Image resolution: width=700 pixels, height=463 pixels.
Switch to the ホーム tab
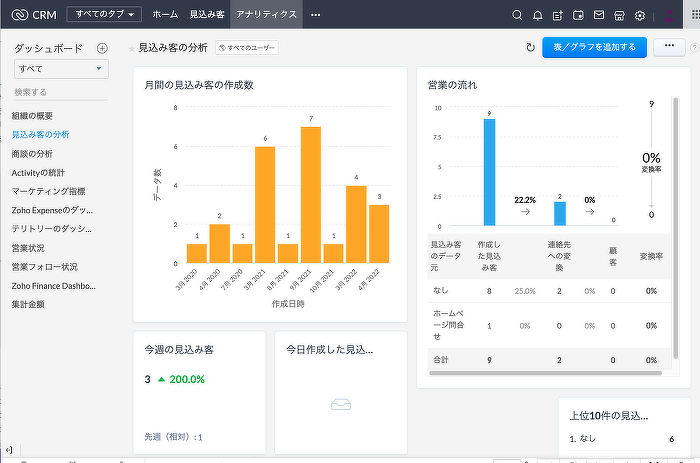[x=166, y=15]
